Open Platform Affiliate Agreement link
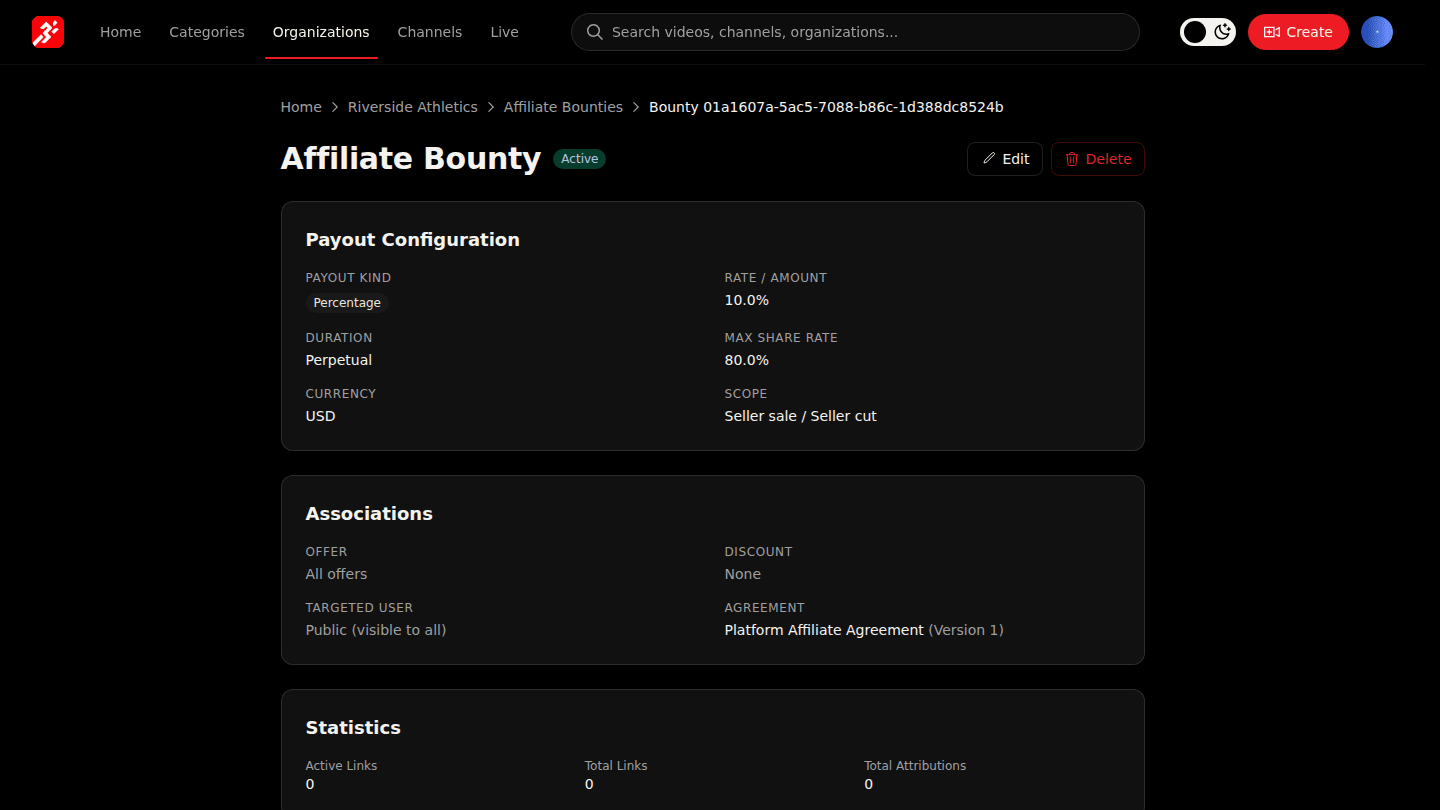The image size is (1440, 810). click(824, 630)
